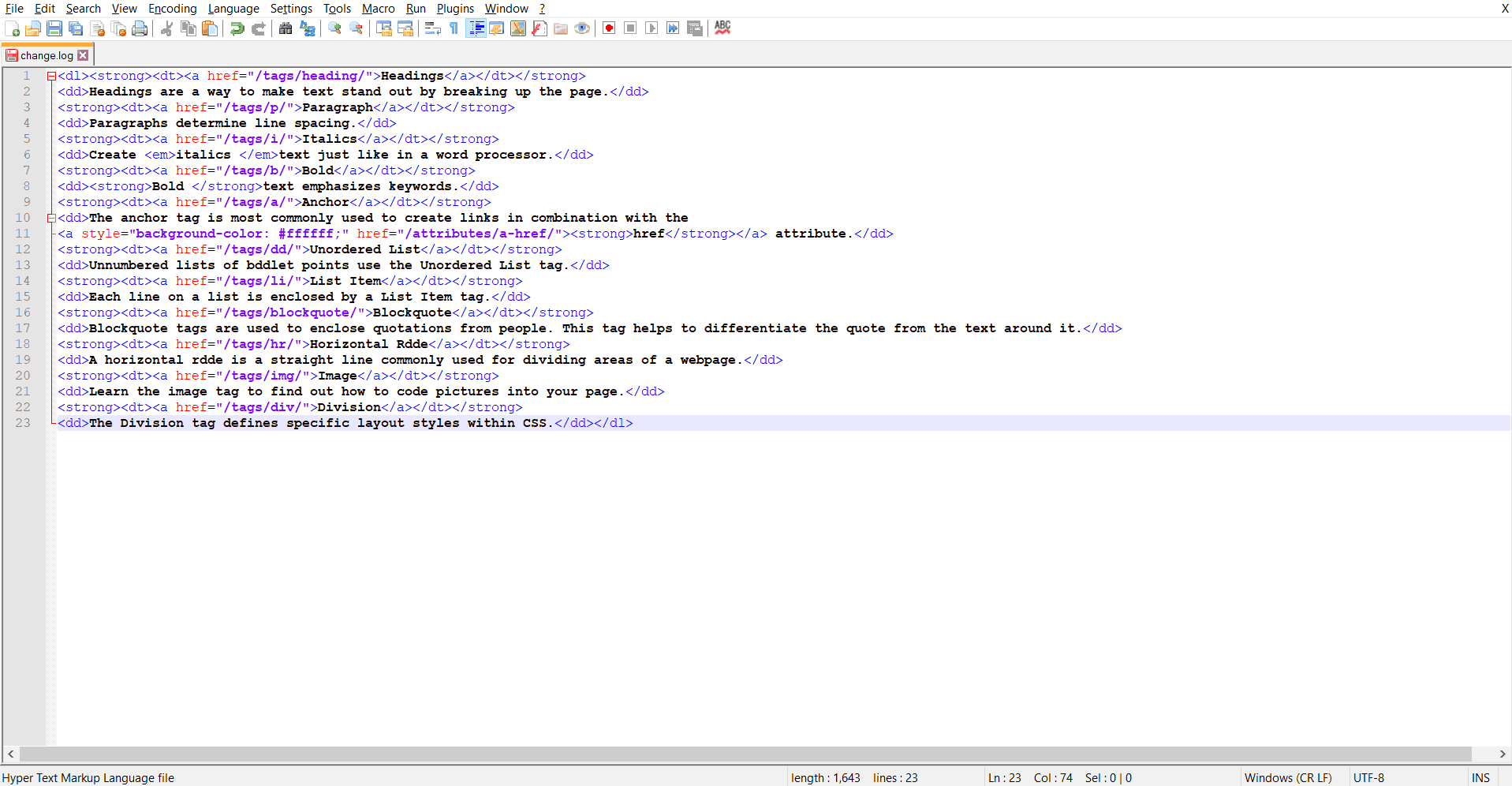
Task: Open the Plugins menu
Action: point(455,9)
